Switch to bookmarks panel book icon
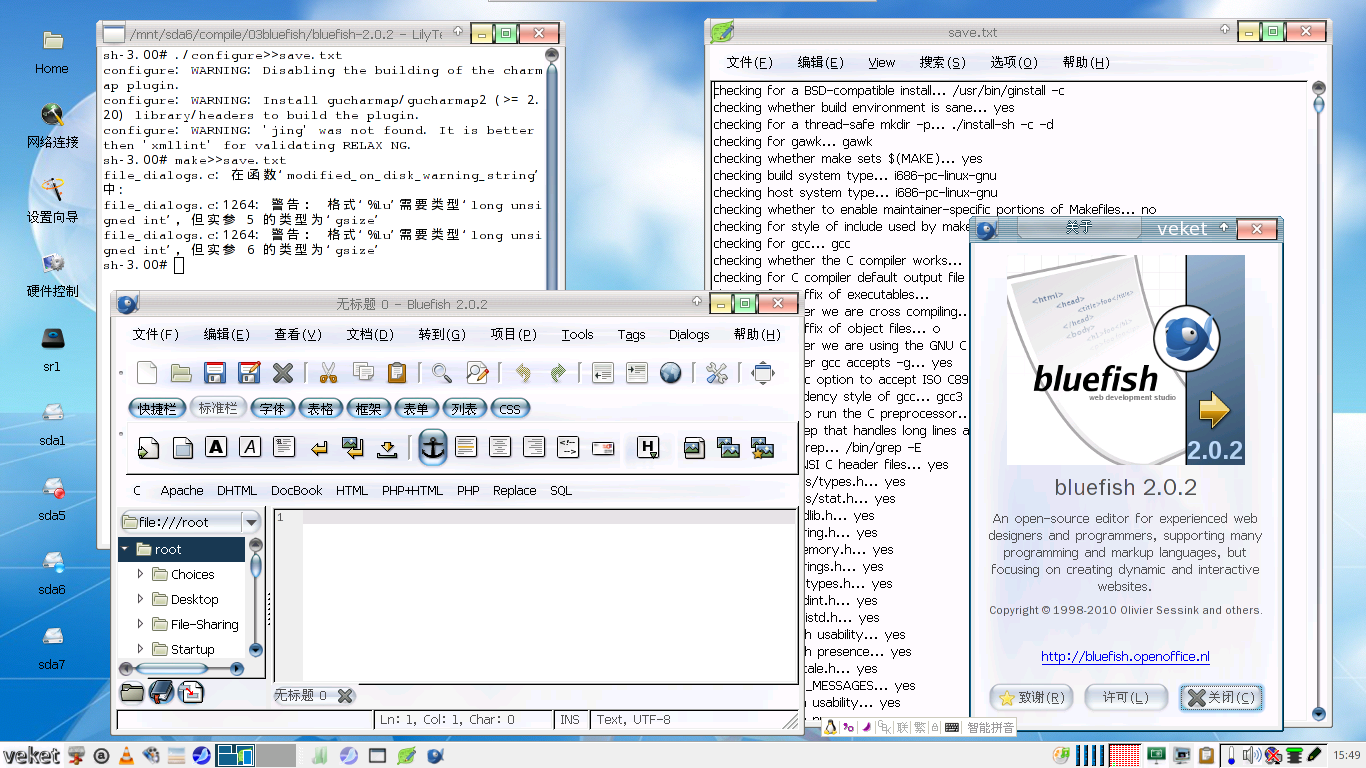1366x768 pixels. click(161, 691)
